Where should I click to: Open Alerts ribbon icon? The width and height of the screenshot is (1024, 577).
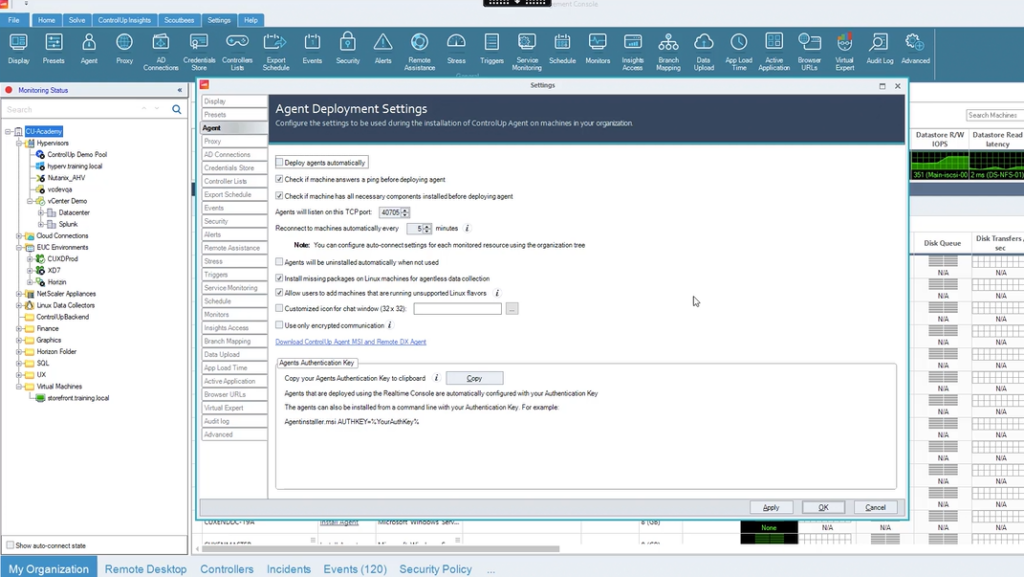tap(383, 49)
